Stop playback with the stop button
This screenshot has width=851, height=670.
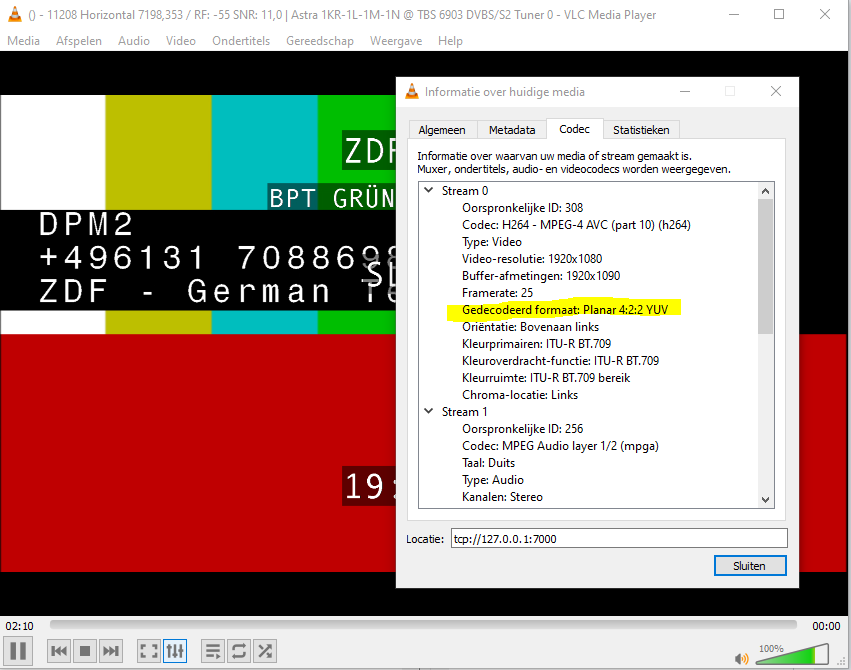click(85, 651)
